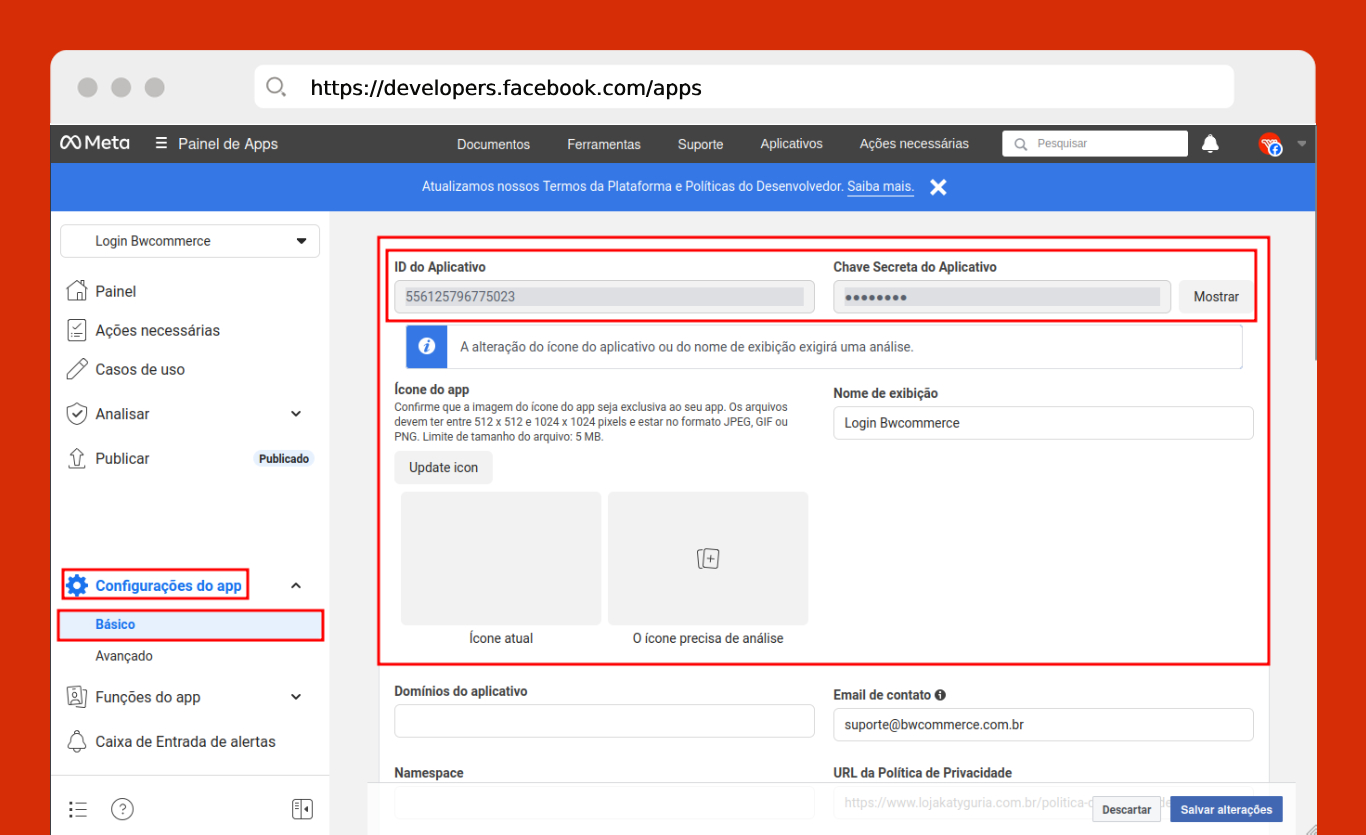The width and height of the screenshot is (1366, 835).
Task: Collapse the sidebar panel icon
Action: [302, 809]
